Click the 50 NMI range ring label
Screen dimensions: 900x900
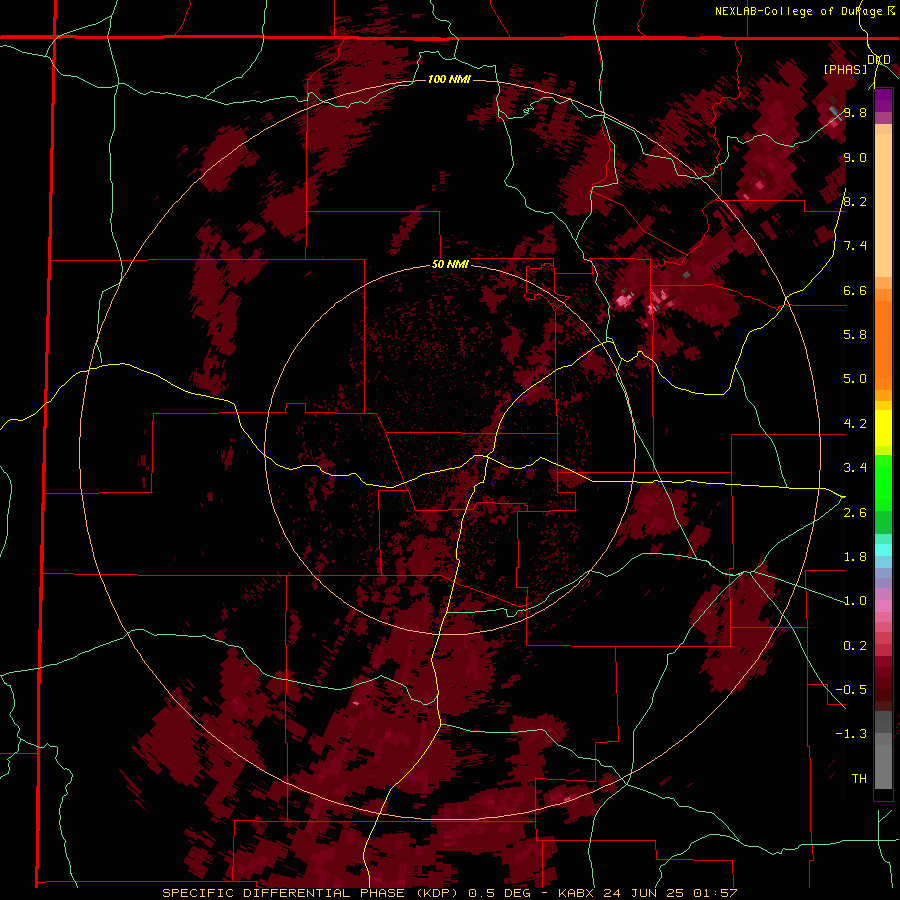point(450,264)
